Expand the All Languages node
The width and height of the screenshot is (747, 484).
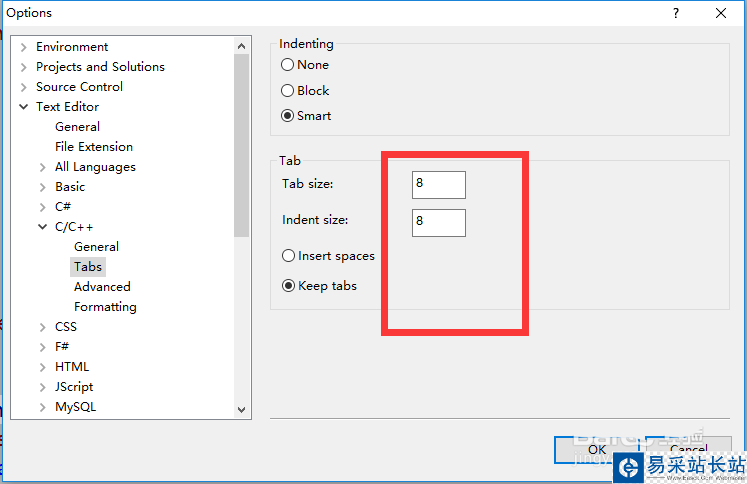pyautogui.click(x=42, y=167)
